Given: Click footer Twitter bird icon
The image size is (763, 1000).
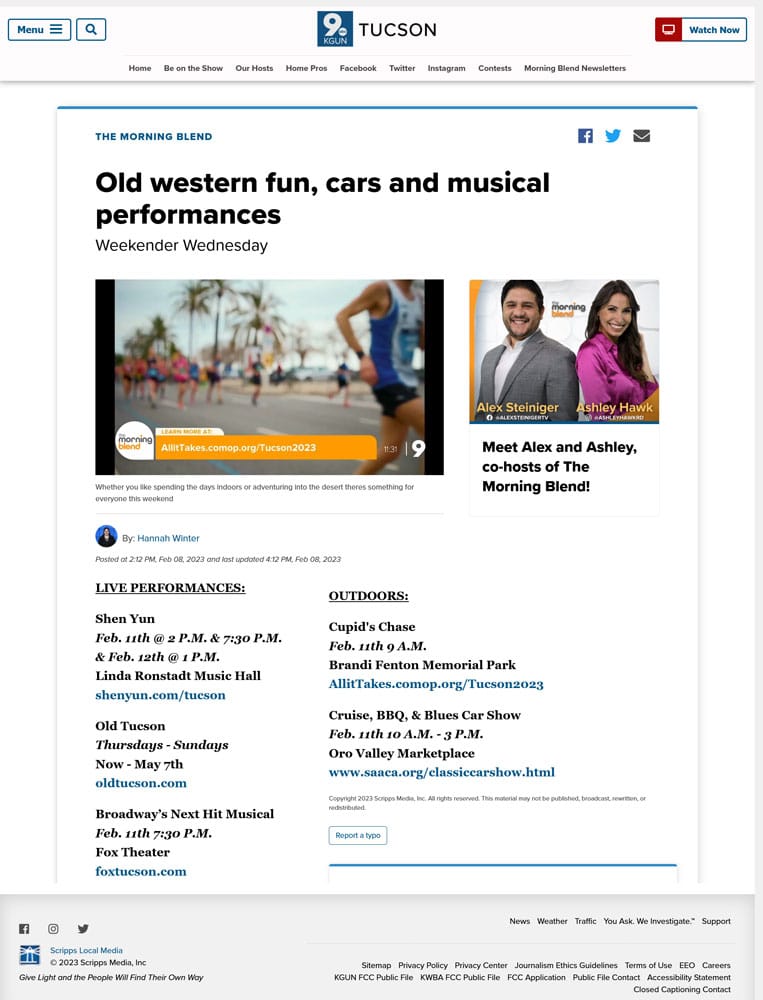Looking at the screenshot, I should [x=83, y=929].
